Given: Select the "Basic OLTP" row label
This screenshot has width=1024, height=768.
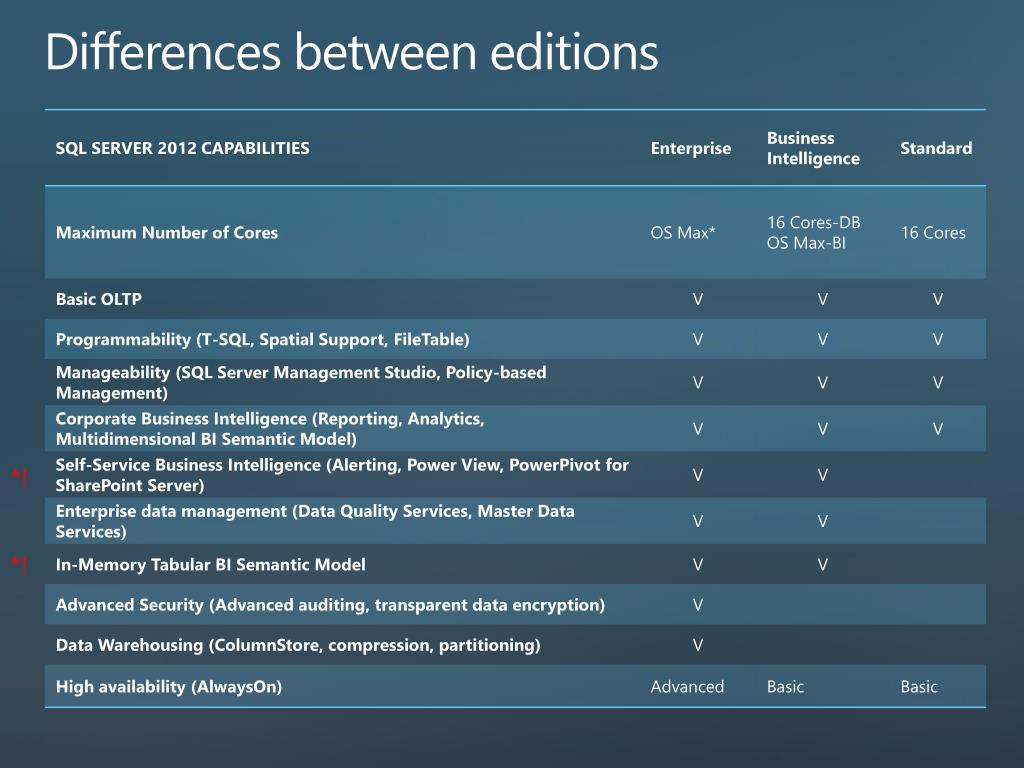Looking at the screenshot, I should [x=99, y=299].
